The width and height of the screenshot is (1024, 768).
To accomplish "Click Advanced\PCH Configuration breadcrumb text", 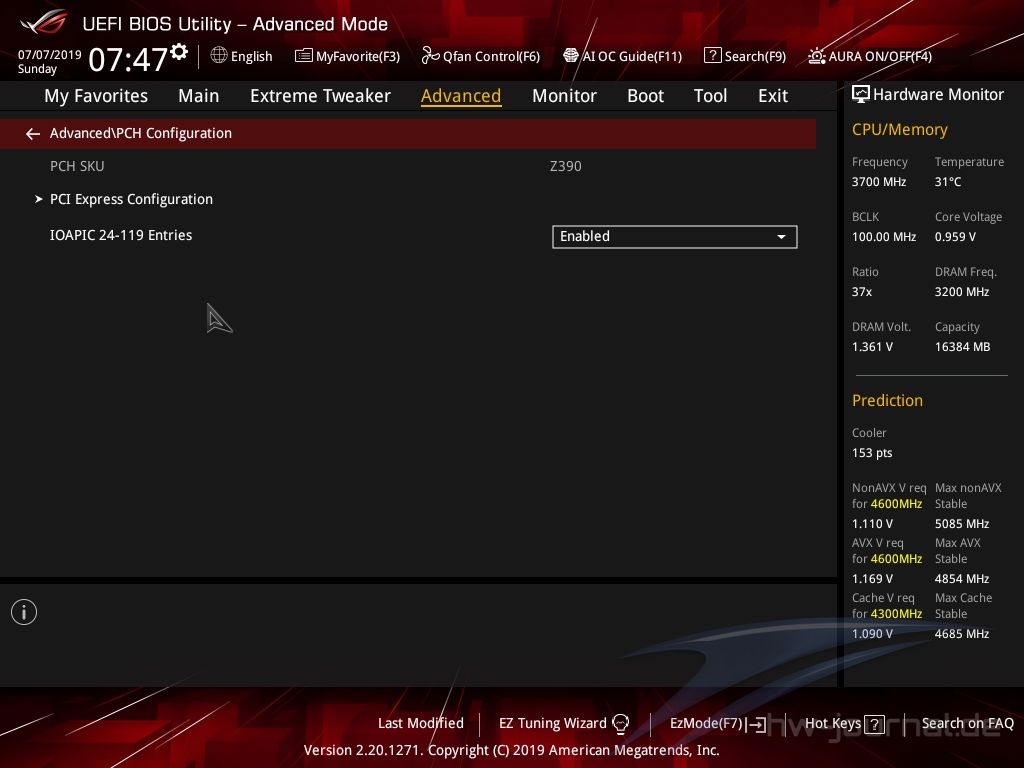I will pos(140,133).
